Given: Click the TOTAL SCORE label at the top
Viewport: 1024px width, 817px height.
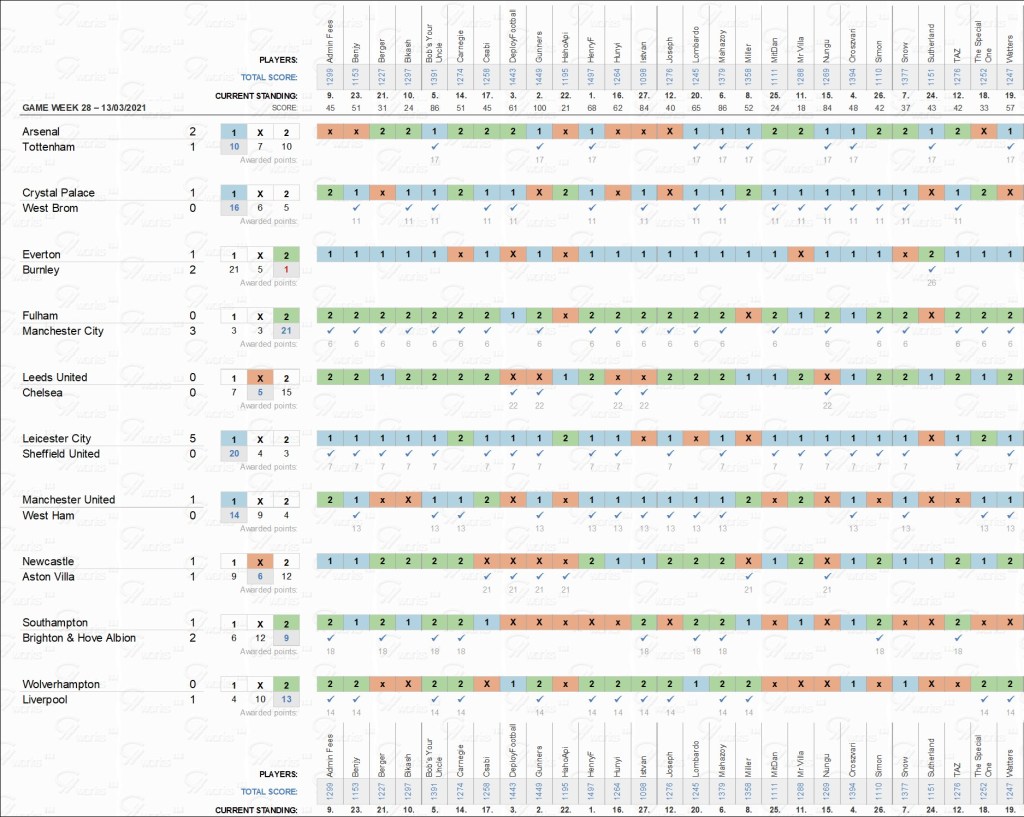Looking at the screenshot, I should coord(269,77).
